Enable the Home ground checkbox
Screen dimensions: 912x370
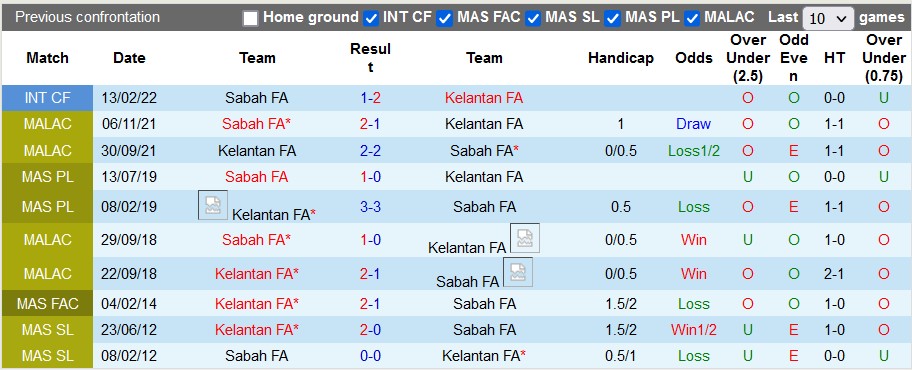click(250, 19)
